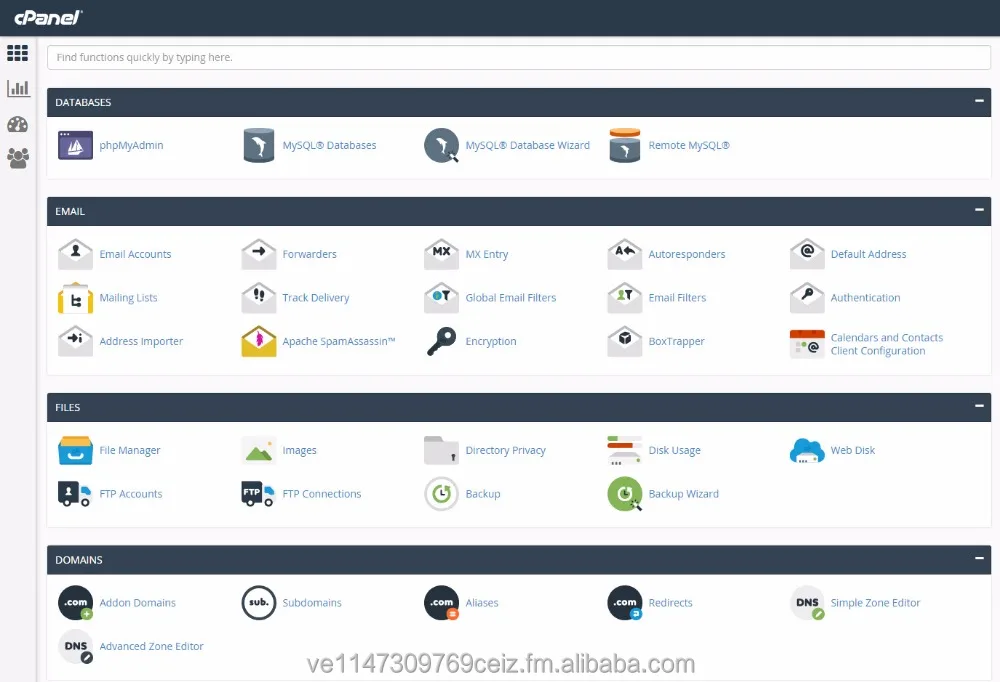Click the MySQL Databases icon
This screenshot has height=682, width=1000.
coord(259,145)
